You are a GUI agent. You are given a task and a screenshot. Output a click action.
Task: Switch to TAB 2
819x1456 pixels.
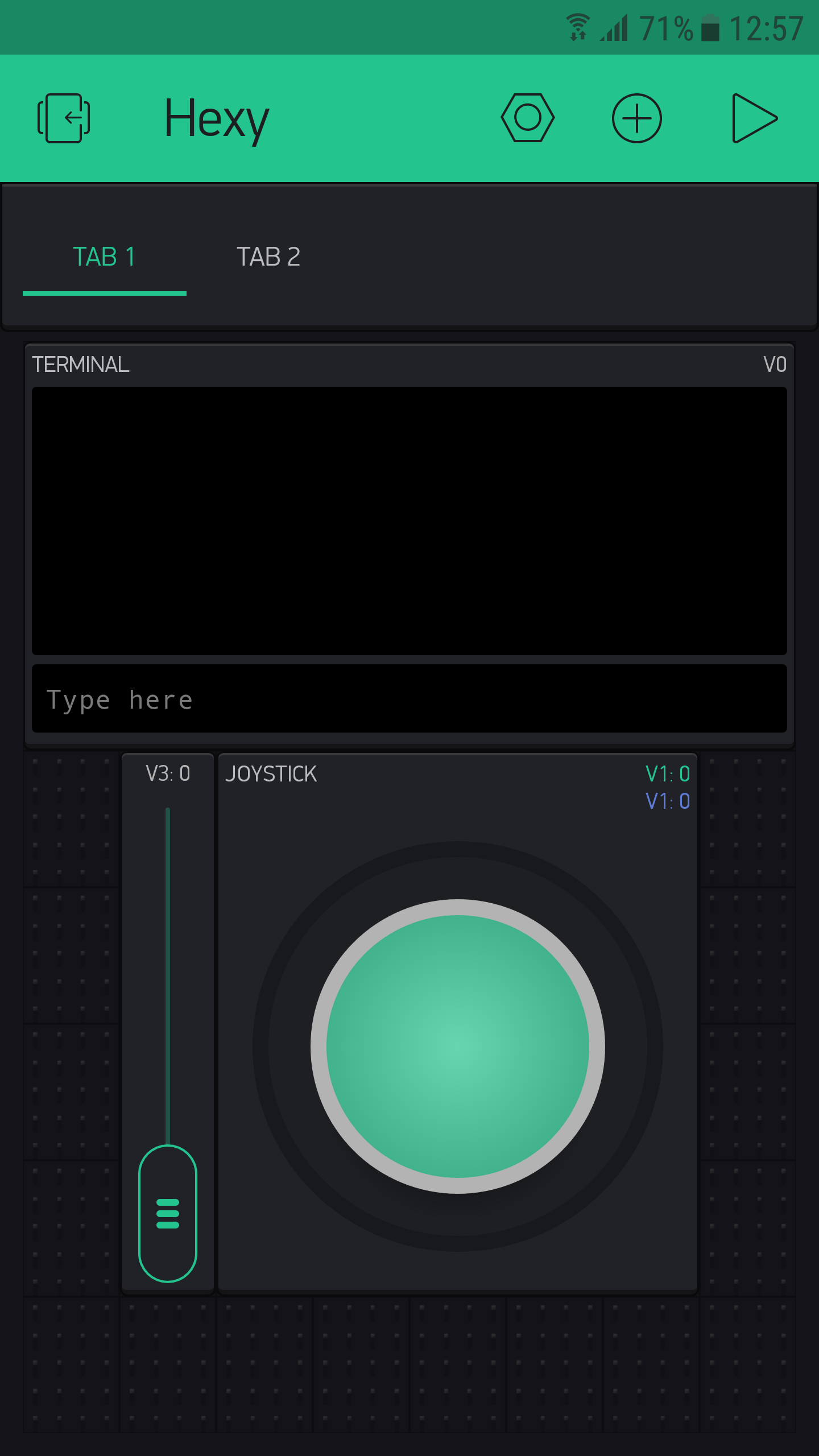268,257
